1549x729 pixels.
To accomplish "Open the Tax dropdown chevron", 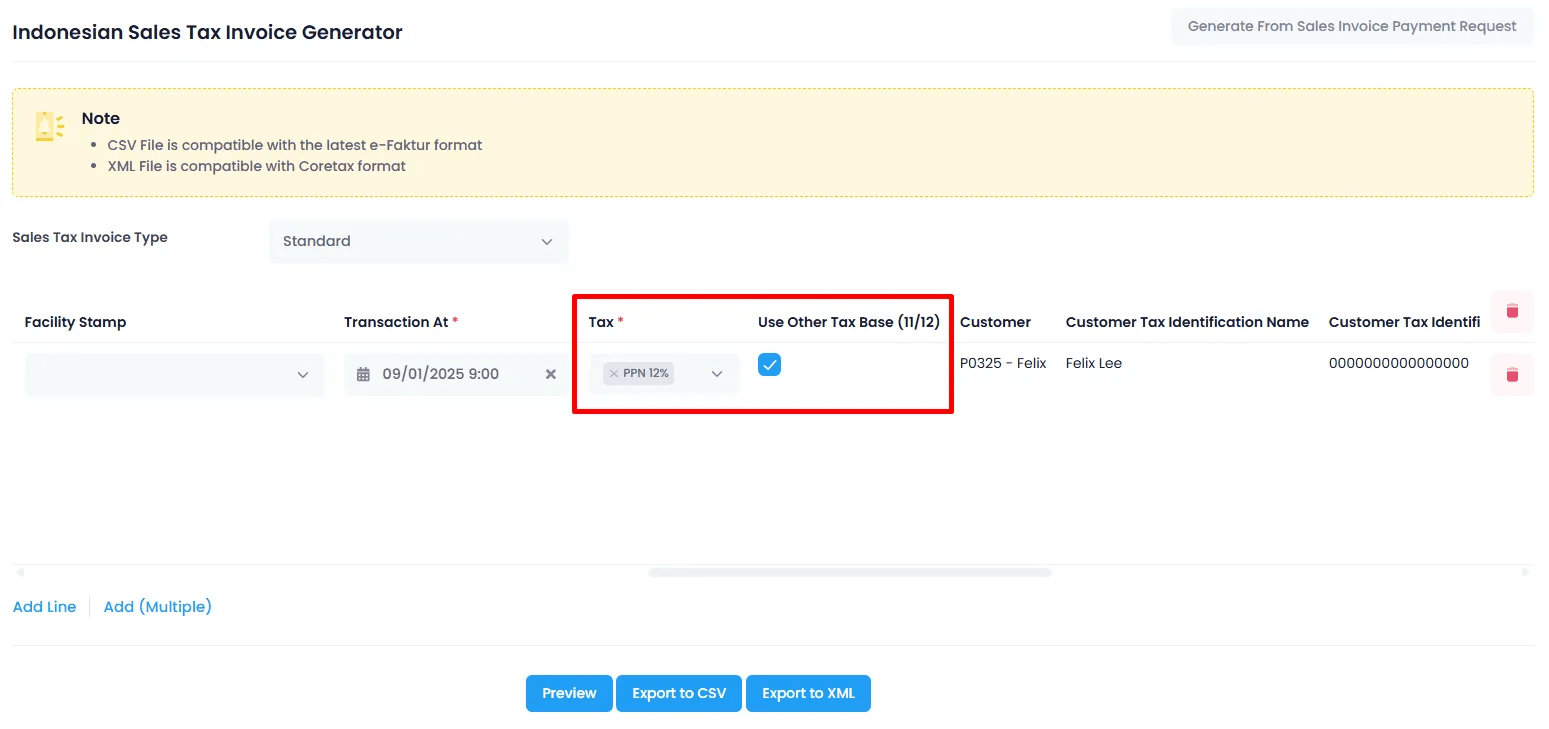I will pyautogui.click(x=717, y=374).
